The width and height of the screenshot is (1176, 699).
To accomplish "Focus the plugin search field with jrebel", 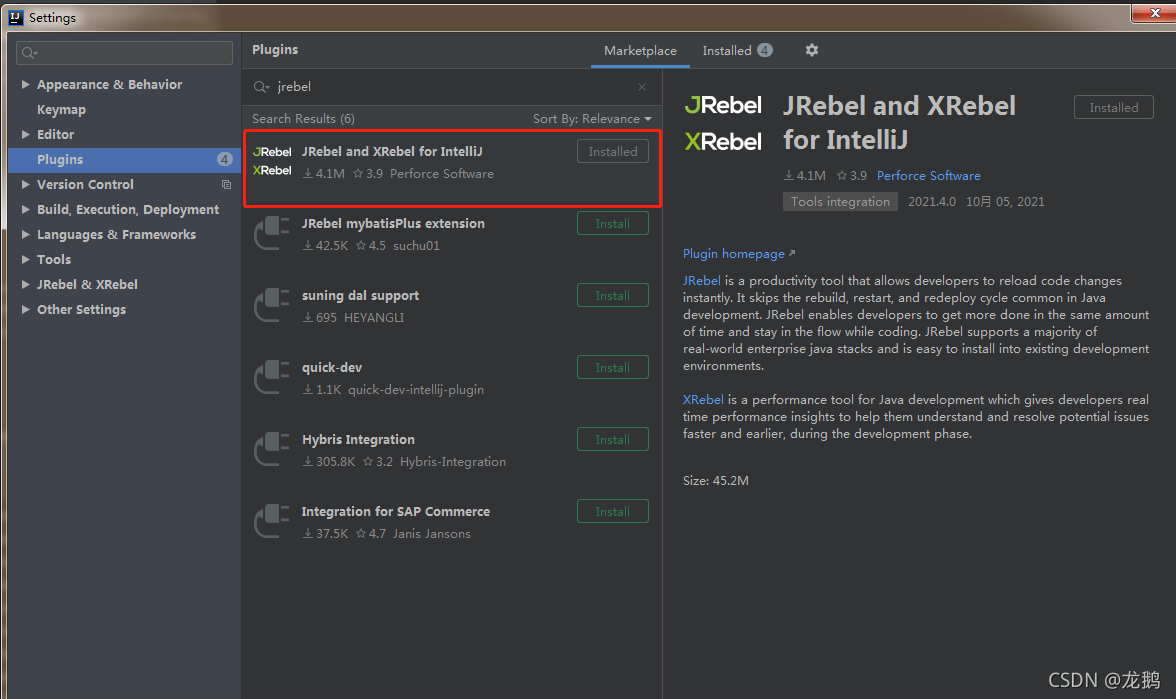I will click(x=452, y=87).
